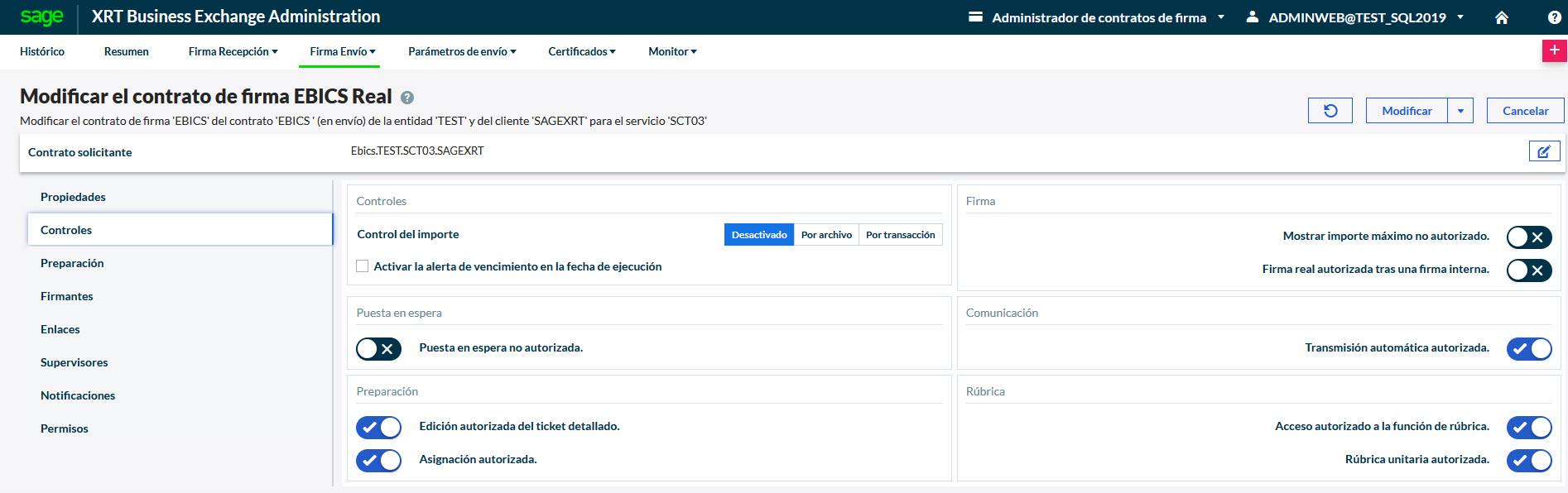
Task: Edit the Contrato solicitante with pencil icon
Action: click(1544, 151)
